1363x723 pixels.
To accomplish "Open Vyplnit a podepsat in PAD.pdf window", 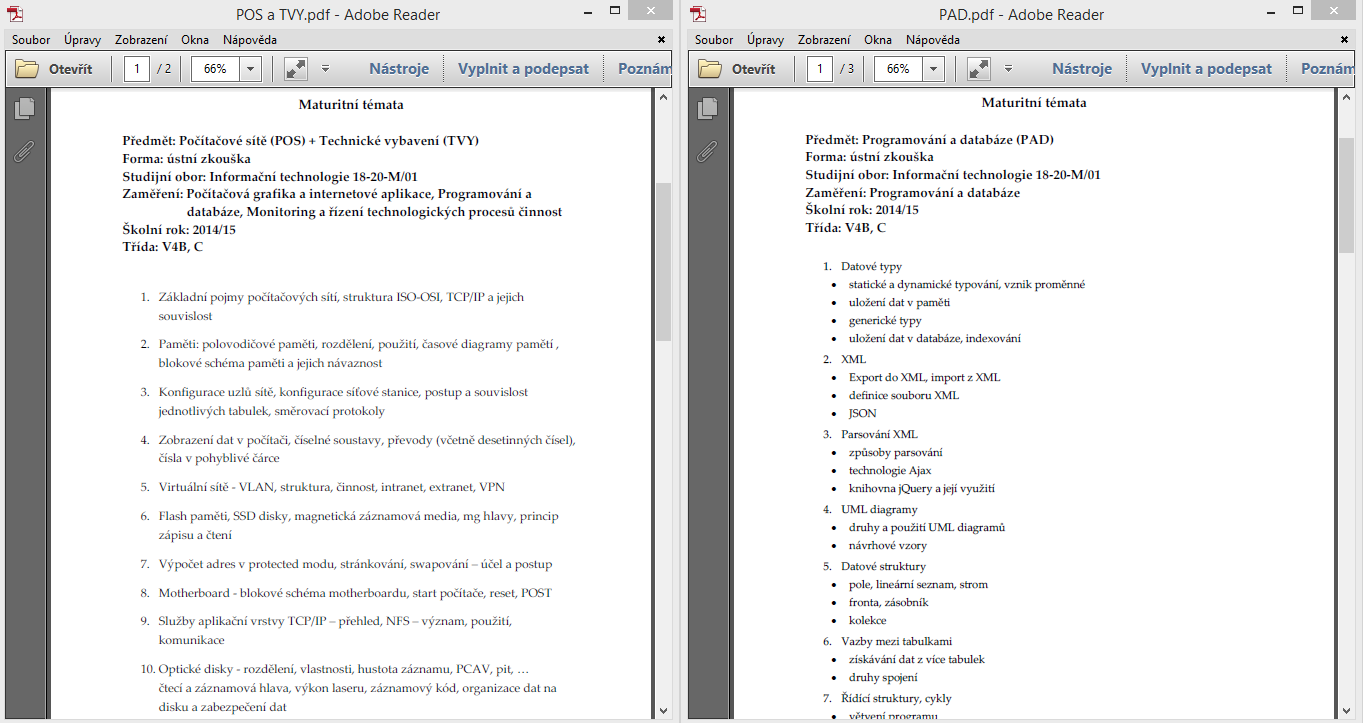I will tap(1206, 69).
